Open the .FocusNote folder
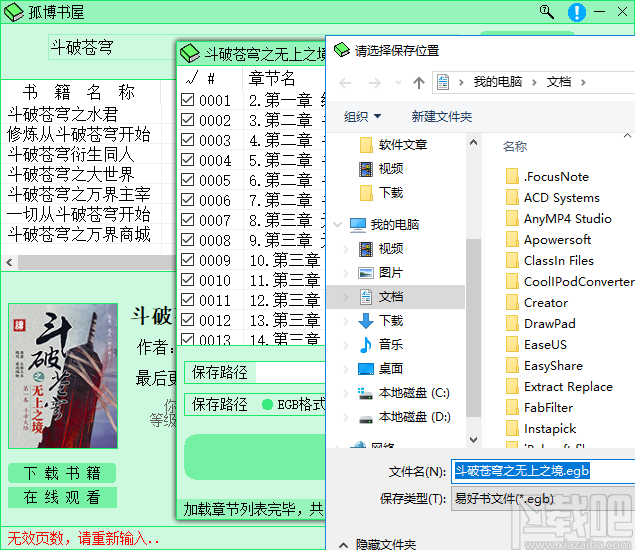 [547, 177]
